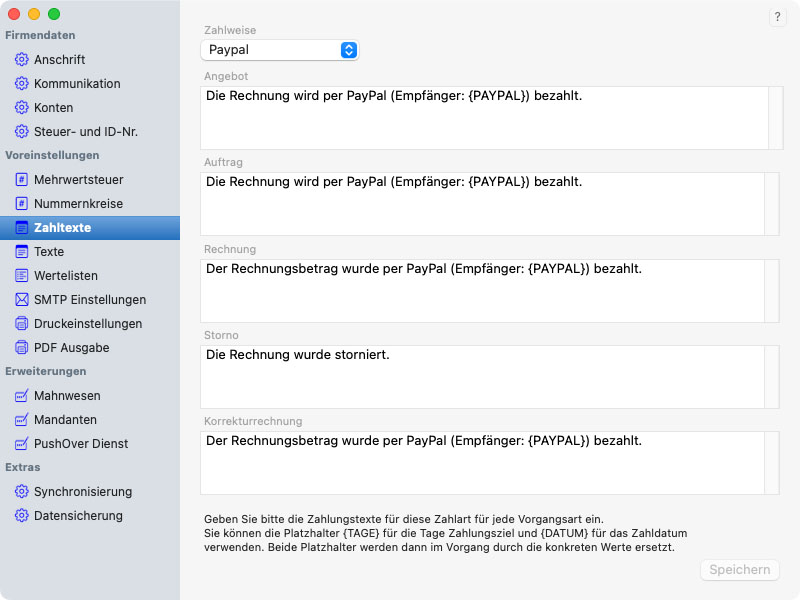This screenshot has width=800, height=600.
Task: Open the Datensicherung backup settings
Action: [78, 516]
